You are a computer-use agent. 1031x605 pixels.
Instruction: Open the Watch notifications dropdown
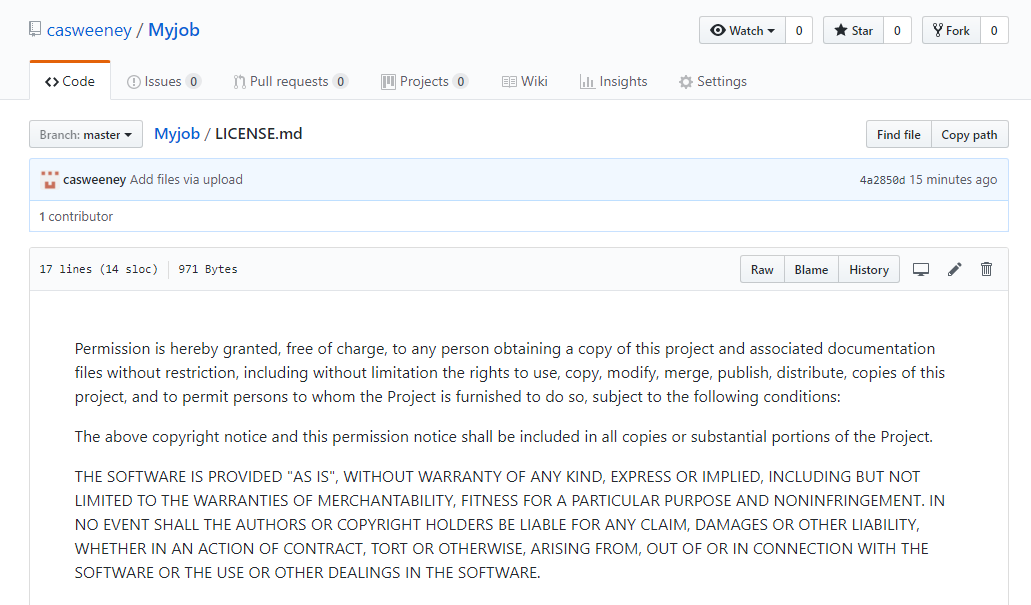[742, 31]
